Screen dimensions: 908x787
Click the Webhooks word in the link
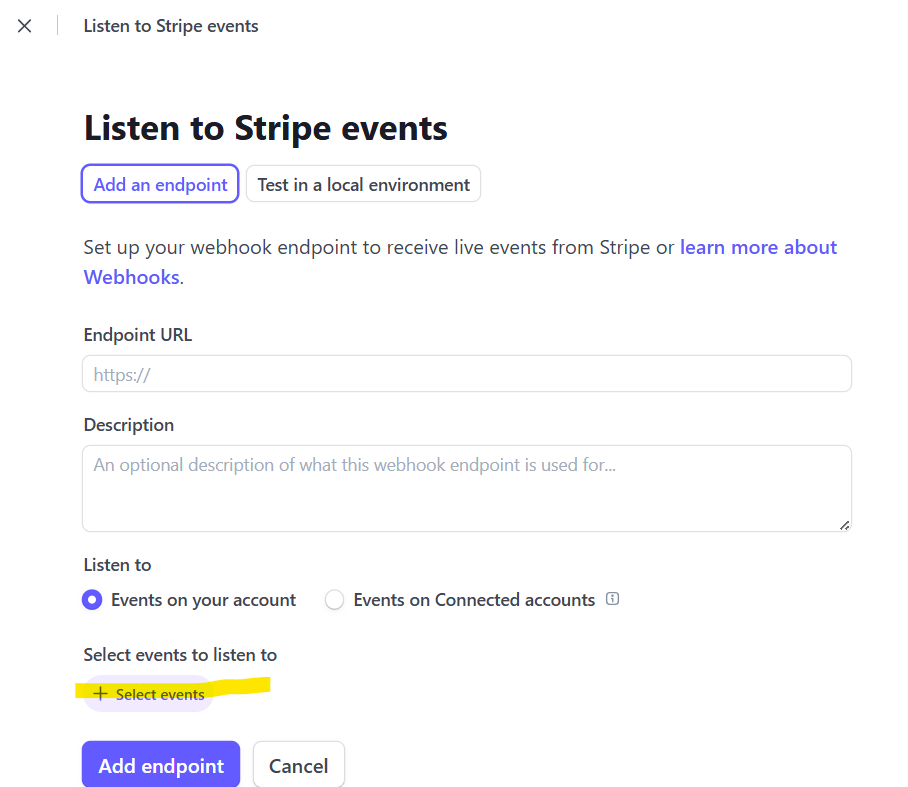pyautogui.click(x=131, y=277)
